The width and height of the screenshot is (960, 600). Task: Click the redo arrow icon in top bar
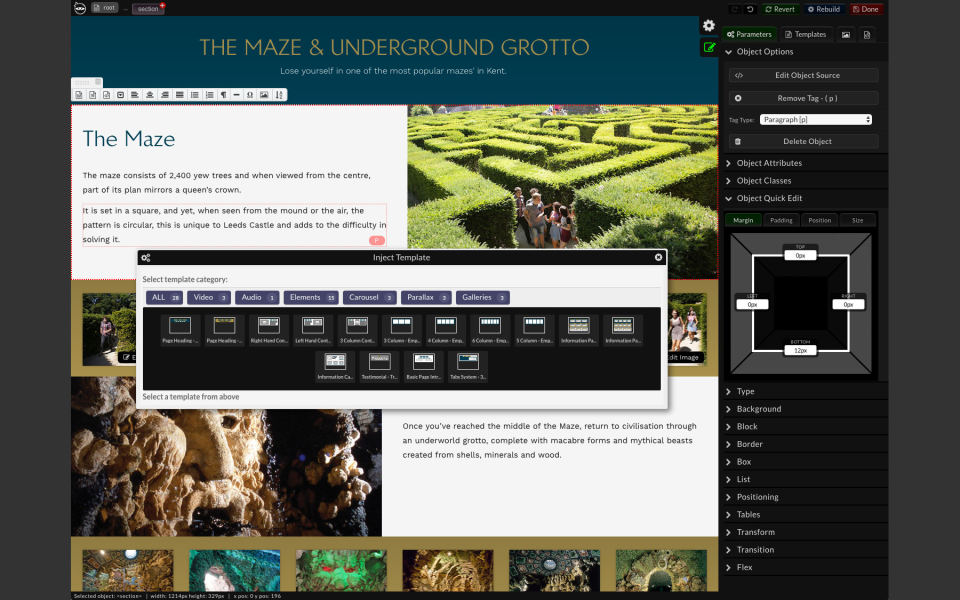735,9
